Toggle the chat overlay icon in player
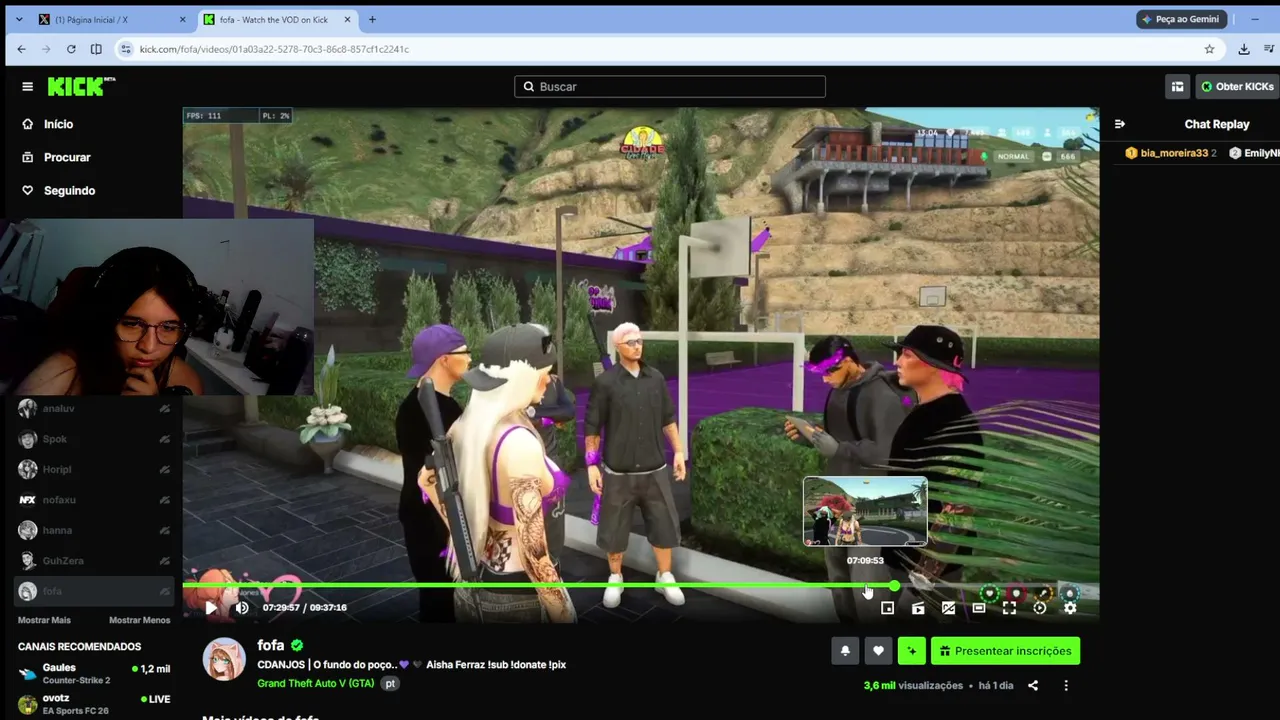 (949, 607)
